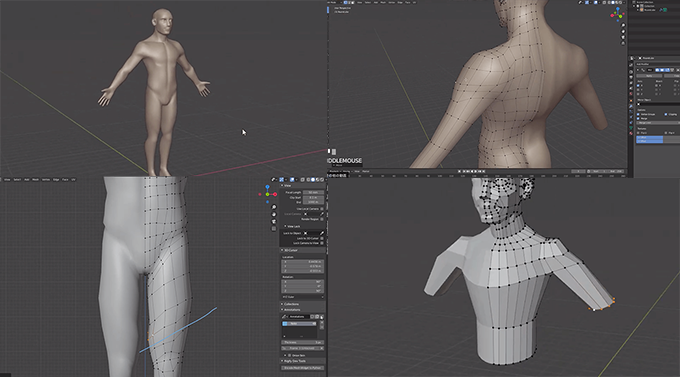Toggle the Mirror modifier Axis Y checkbox
This screenshot has width=680, height=377.
coord(638,90)
